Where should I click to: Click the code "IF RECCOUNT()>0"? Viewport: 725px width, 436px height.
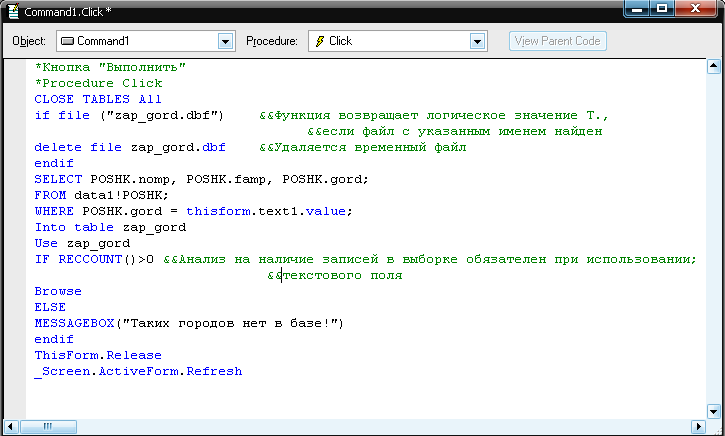(x=94, y=259)
